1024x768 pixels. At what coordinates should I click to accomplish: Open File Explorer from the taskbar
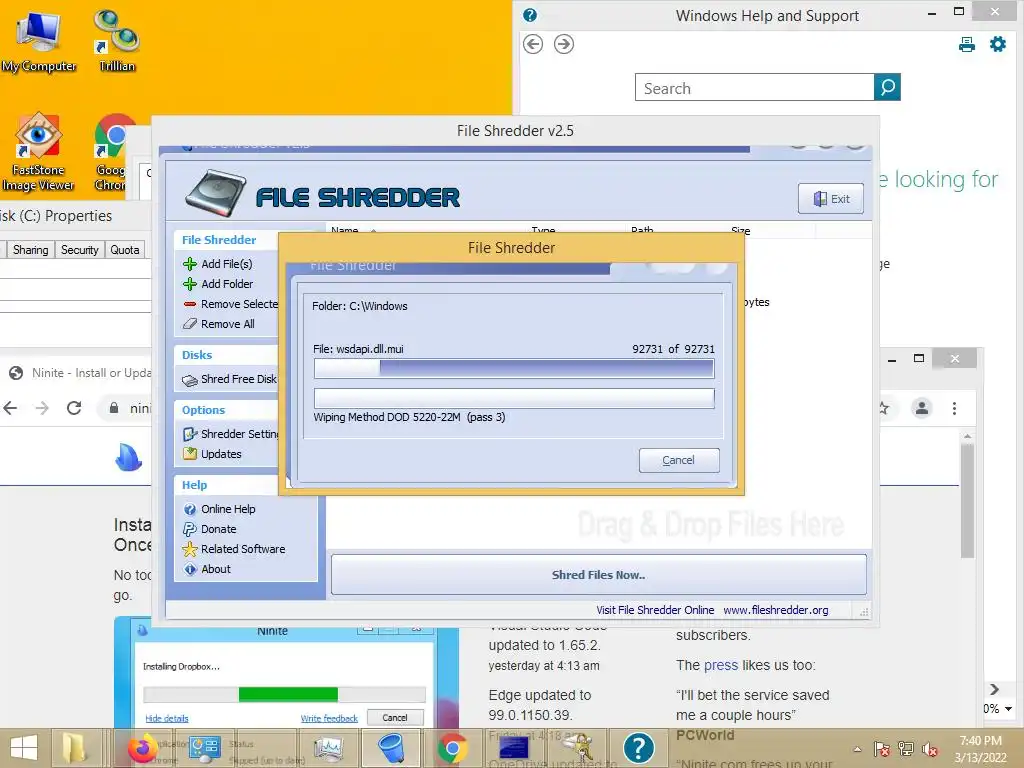point(74,748)
